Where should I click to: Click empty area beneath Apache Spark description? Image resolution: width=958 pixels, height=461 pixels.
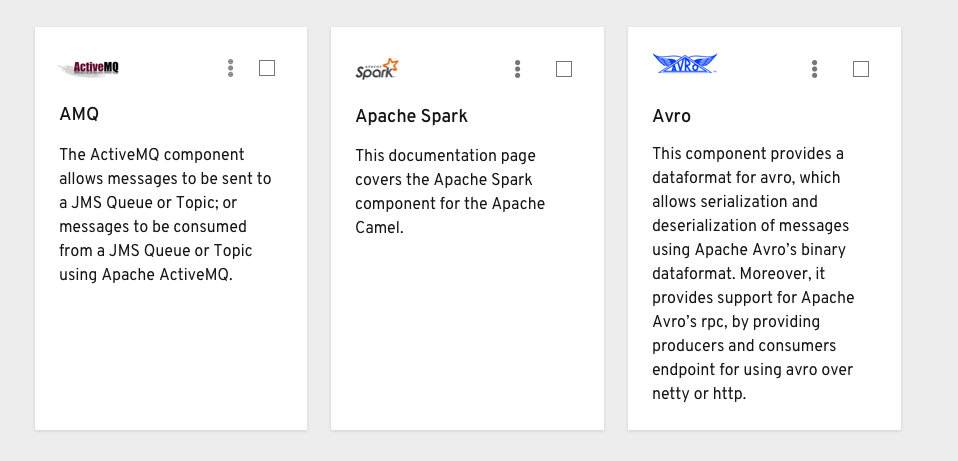pyautogui.click(x=467, y=333)
